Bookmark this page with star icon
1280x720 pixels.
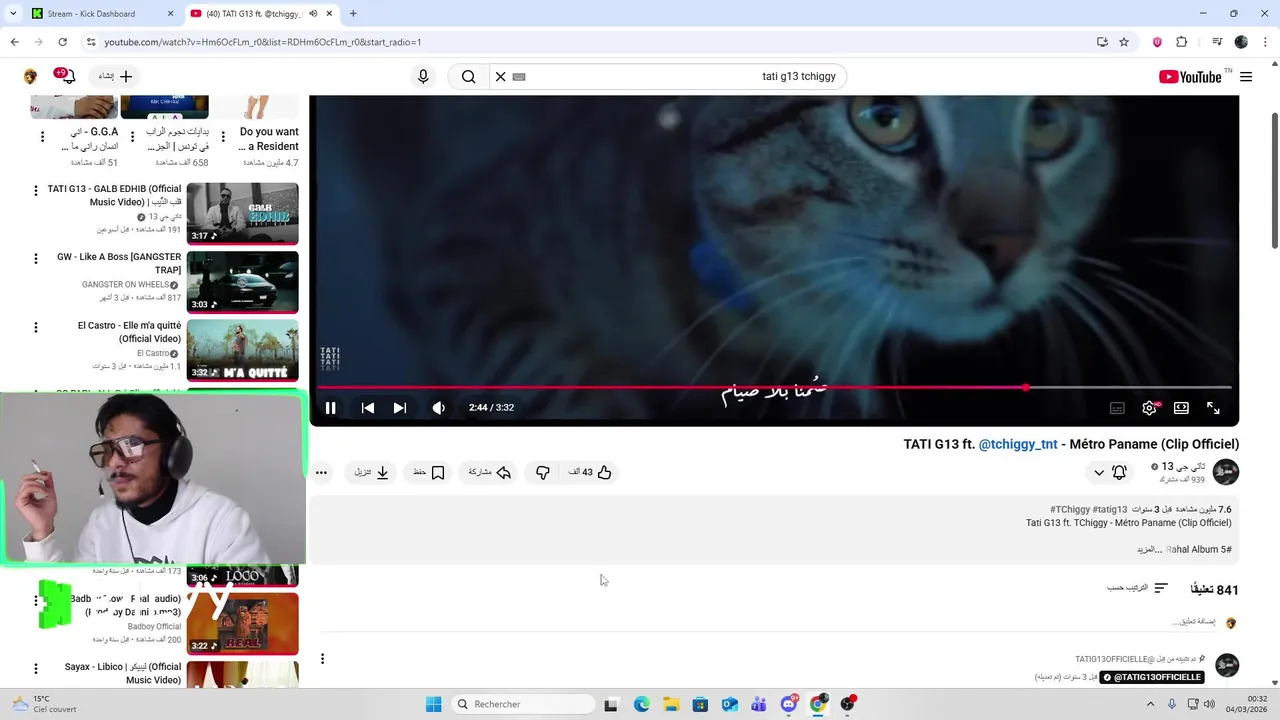click(1124, 42)
